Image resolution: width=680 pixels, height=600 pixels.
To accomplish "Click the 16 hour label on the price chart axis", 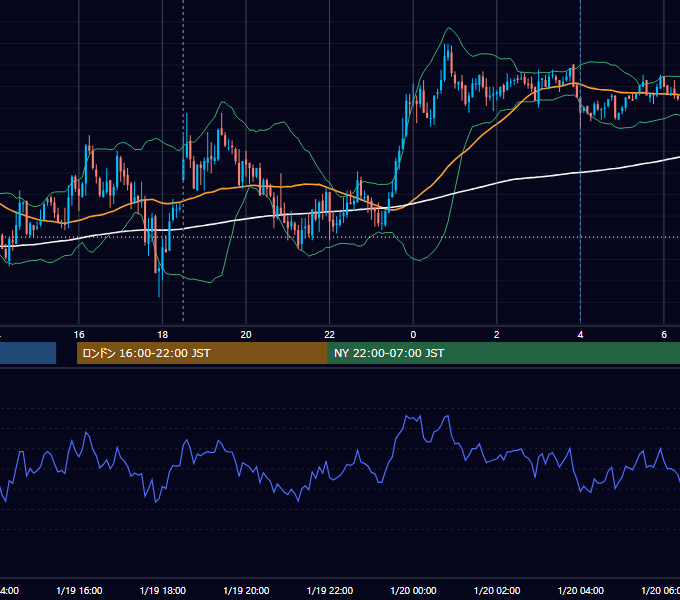I will pyautogui.click(x=79, y=335).
